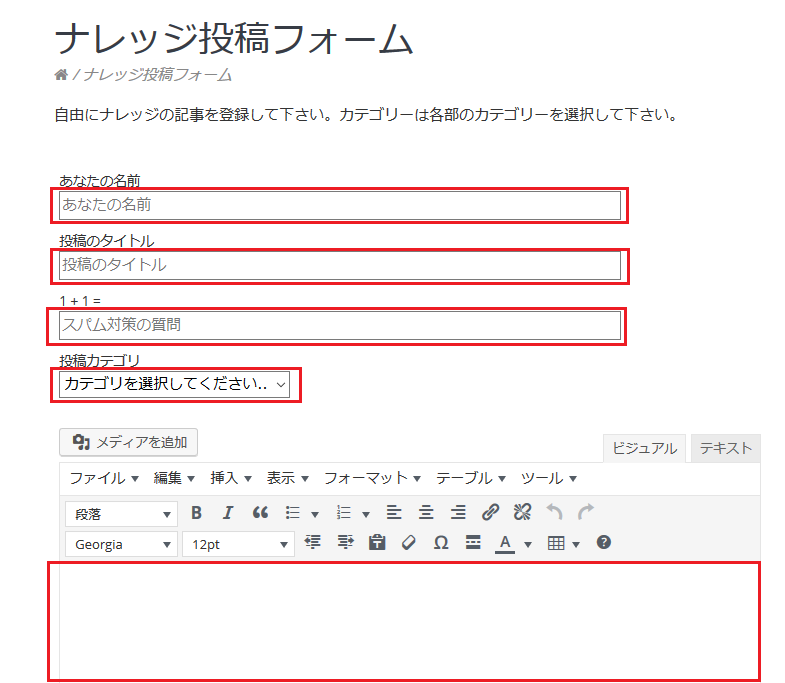Click the remove link icon
The width and height of the screenshot is (785, 683).
click(x=522, y=513)
